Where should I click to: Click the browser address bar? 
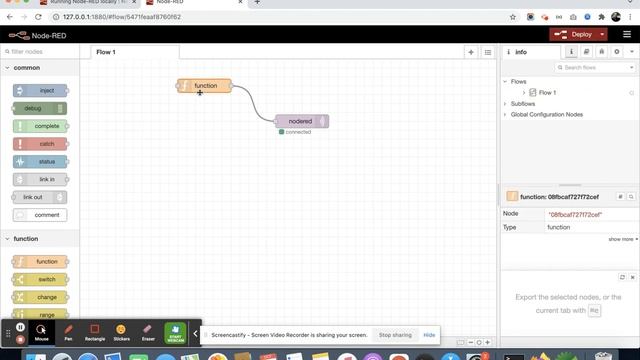click(282, 17)
